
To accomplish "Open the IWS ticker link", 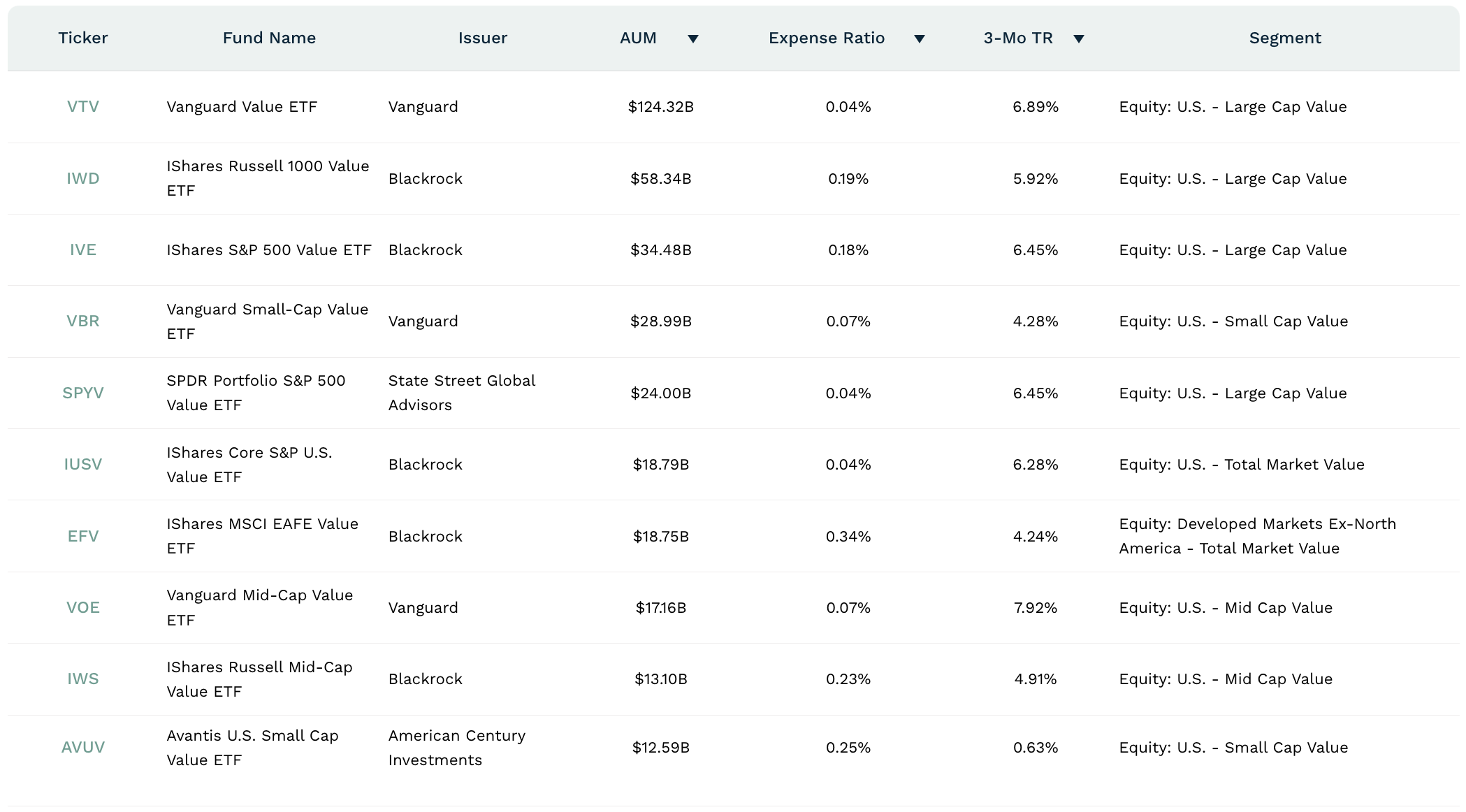I will 83,679.
